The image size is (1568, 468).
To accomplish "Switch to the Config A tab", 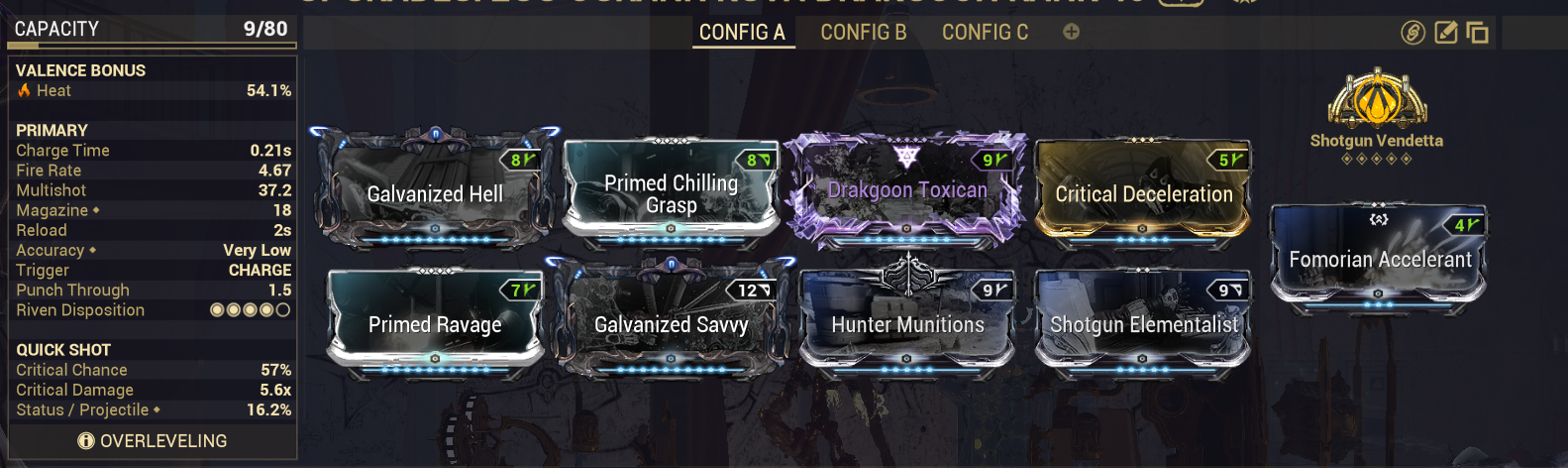I will 742,32.
